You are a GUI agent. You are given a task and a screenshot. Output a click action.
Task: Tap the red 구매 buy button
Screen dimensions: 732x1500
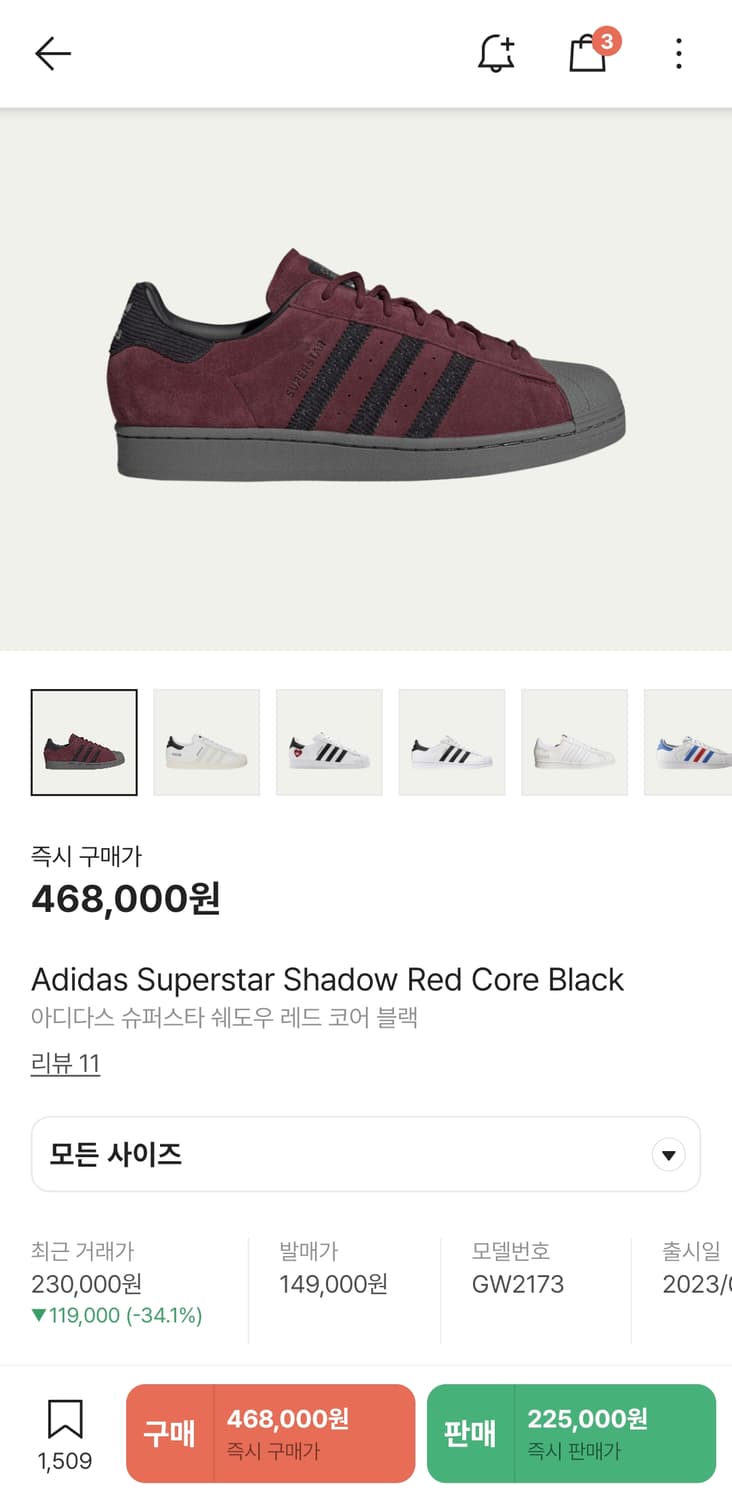270,1433
